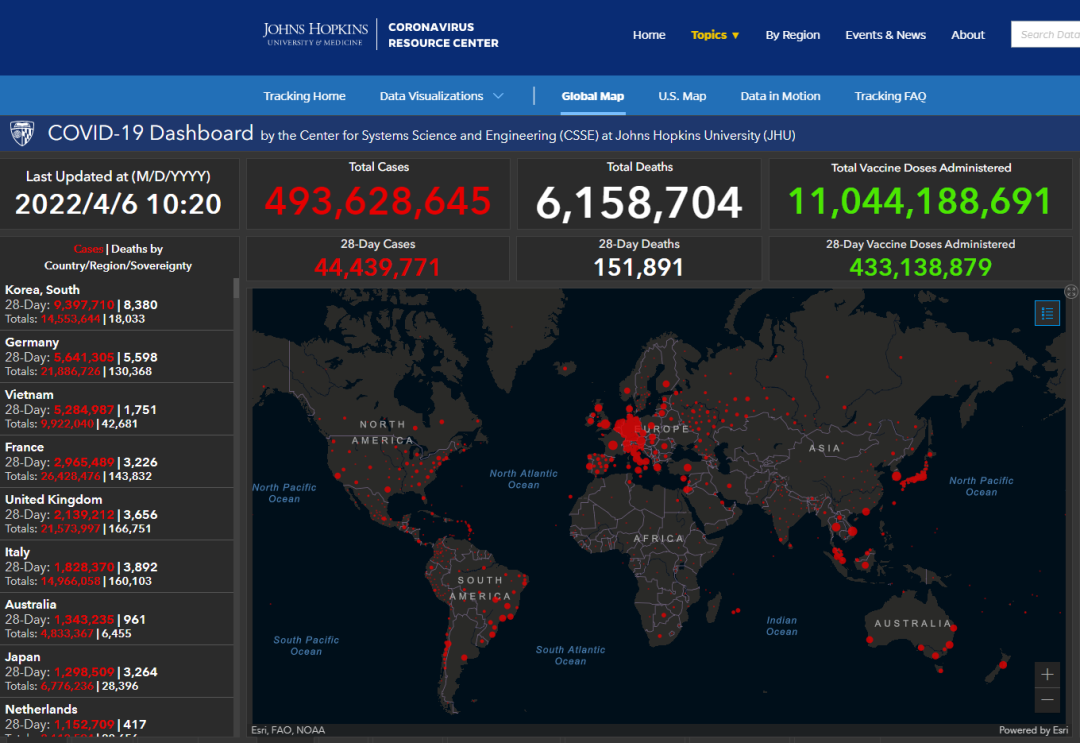Select the Japan country entry
Viewport: 1080px width, 743px height.
pyautogui.click(x=116, y=671)
